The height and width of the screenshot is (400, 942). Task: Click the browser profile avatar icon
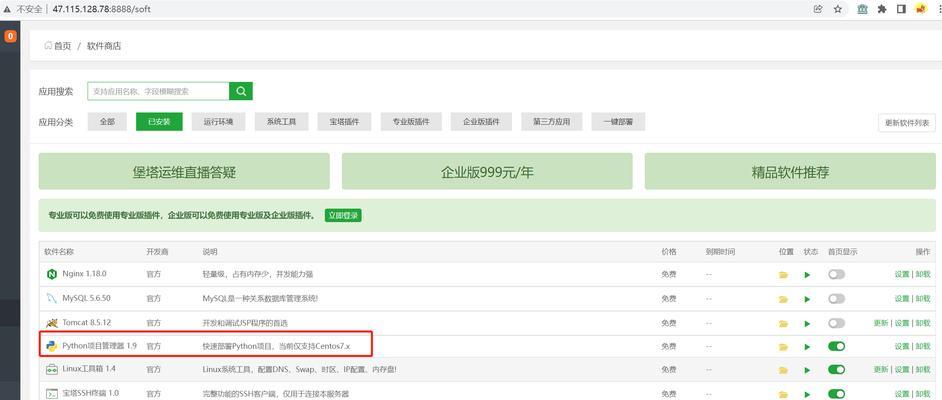920,9
